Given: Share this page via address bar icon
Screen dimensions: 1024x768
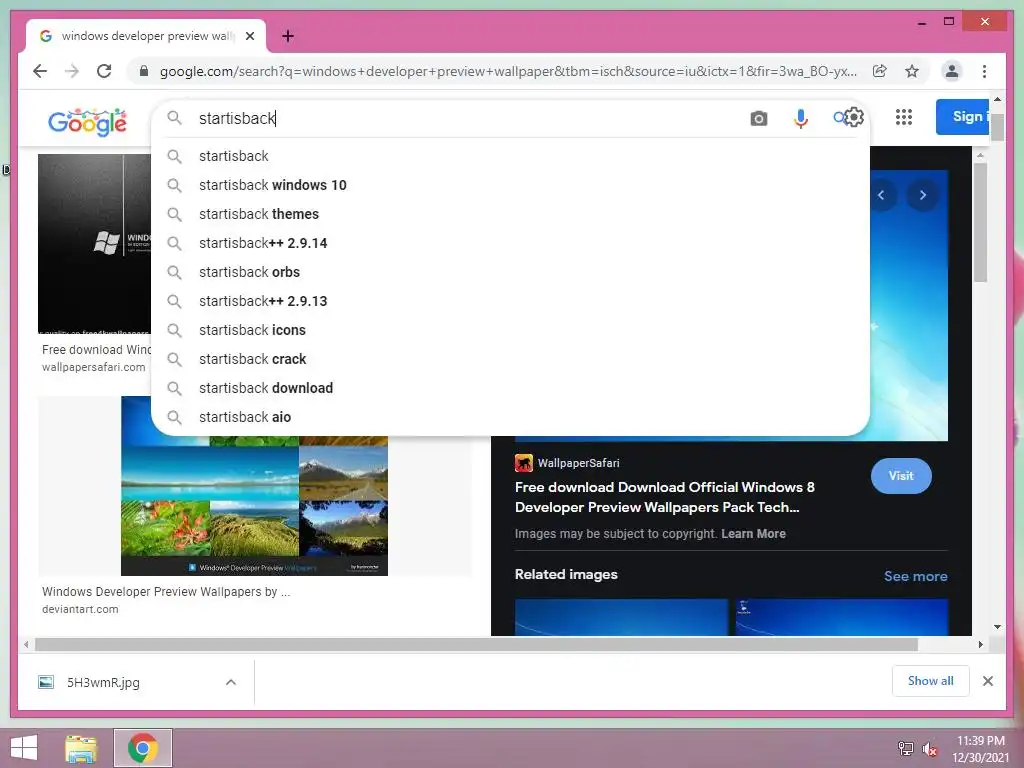Looking at the screenshot, I should click(880, 71).
